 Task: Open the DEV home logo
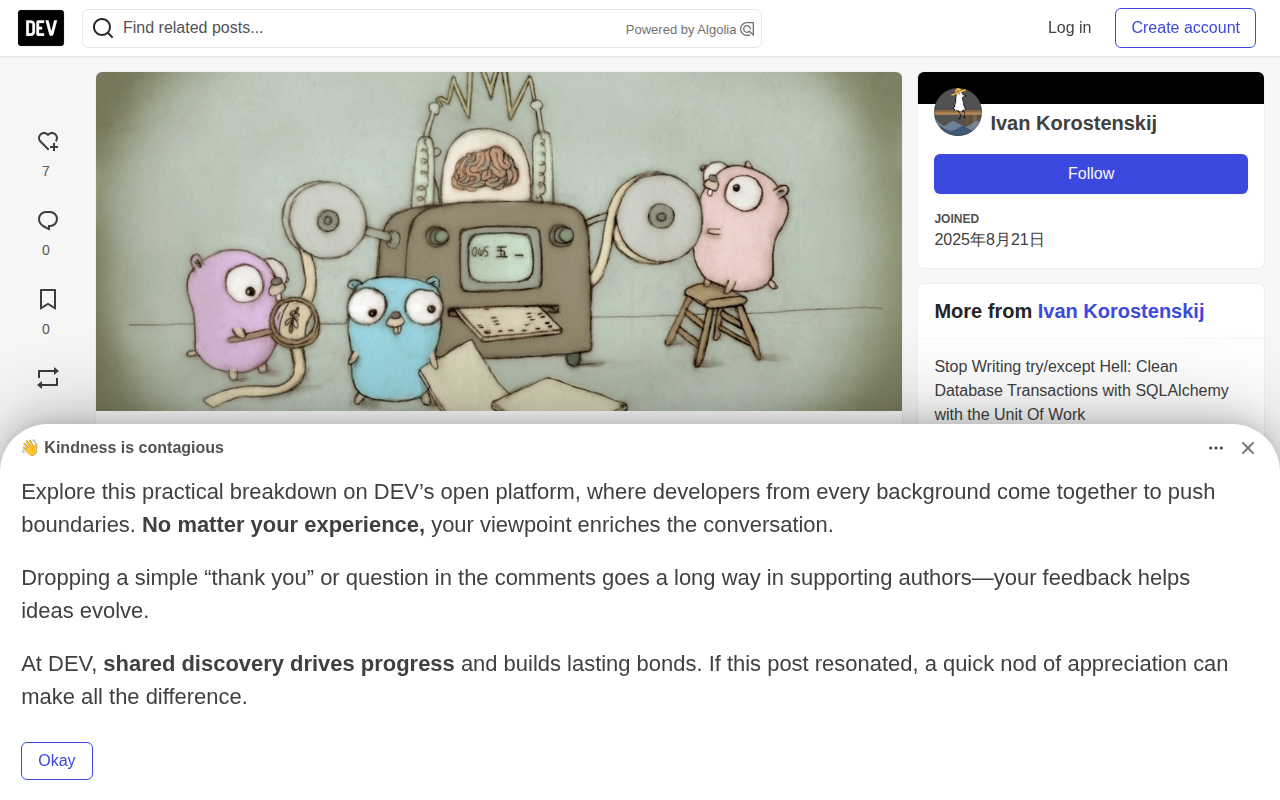click(41, 28)
